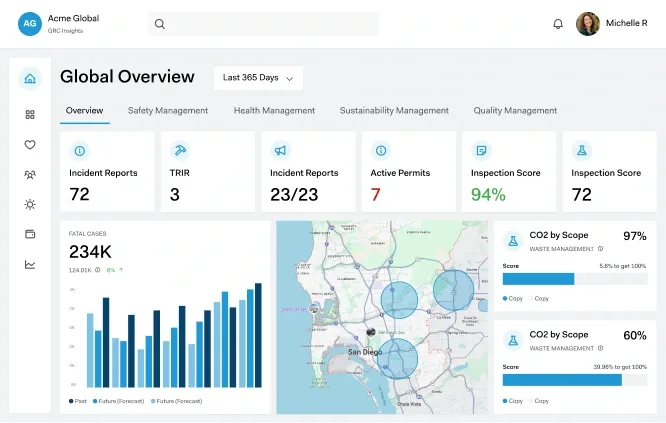Open the Active Permits card
Image resolution: width=666 pixels, height=423 pixels.
(x=406, y=172)
